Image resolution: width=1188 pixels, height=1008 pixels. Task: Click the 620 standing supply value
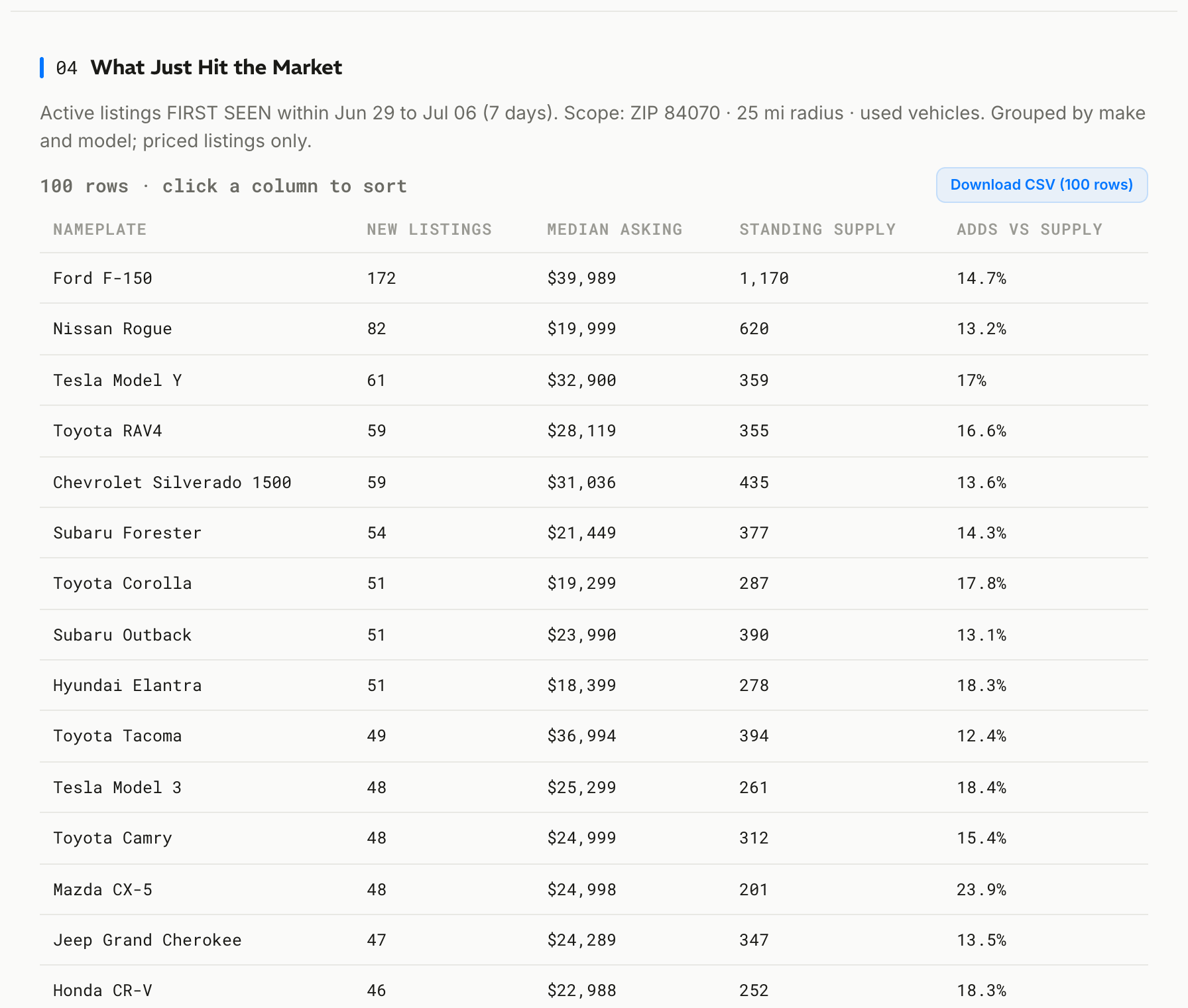(x=754, y=329)
